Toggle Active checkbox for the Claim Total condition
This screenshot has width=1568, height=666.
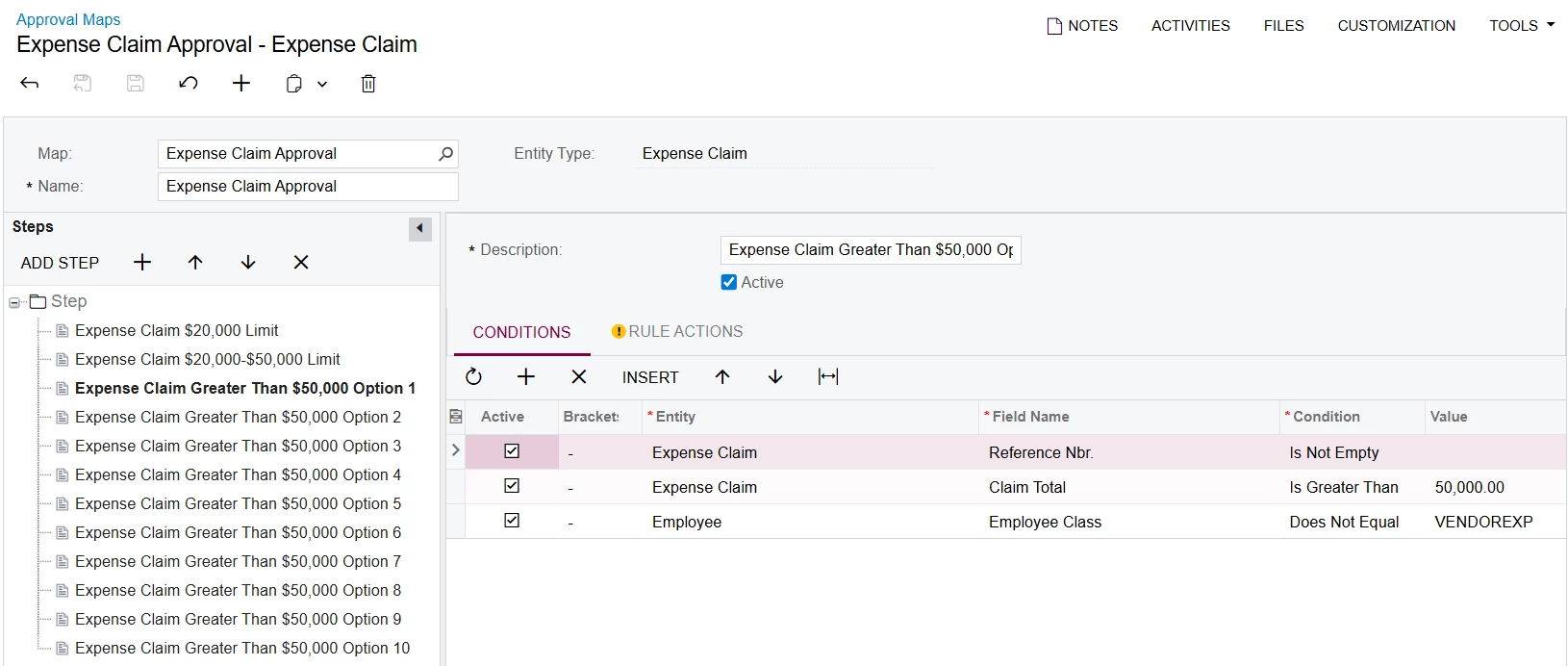click(512, 486)
